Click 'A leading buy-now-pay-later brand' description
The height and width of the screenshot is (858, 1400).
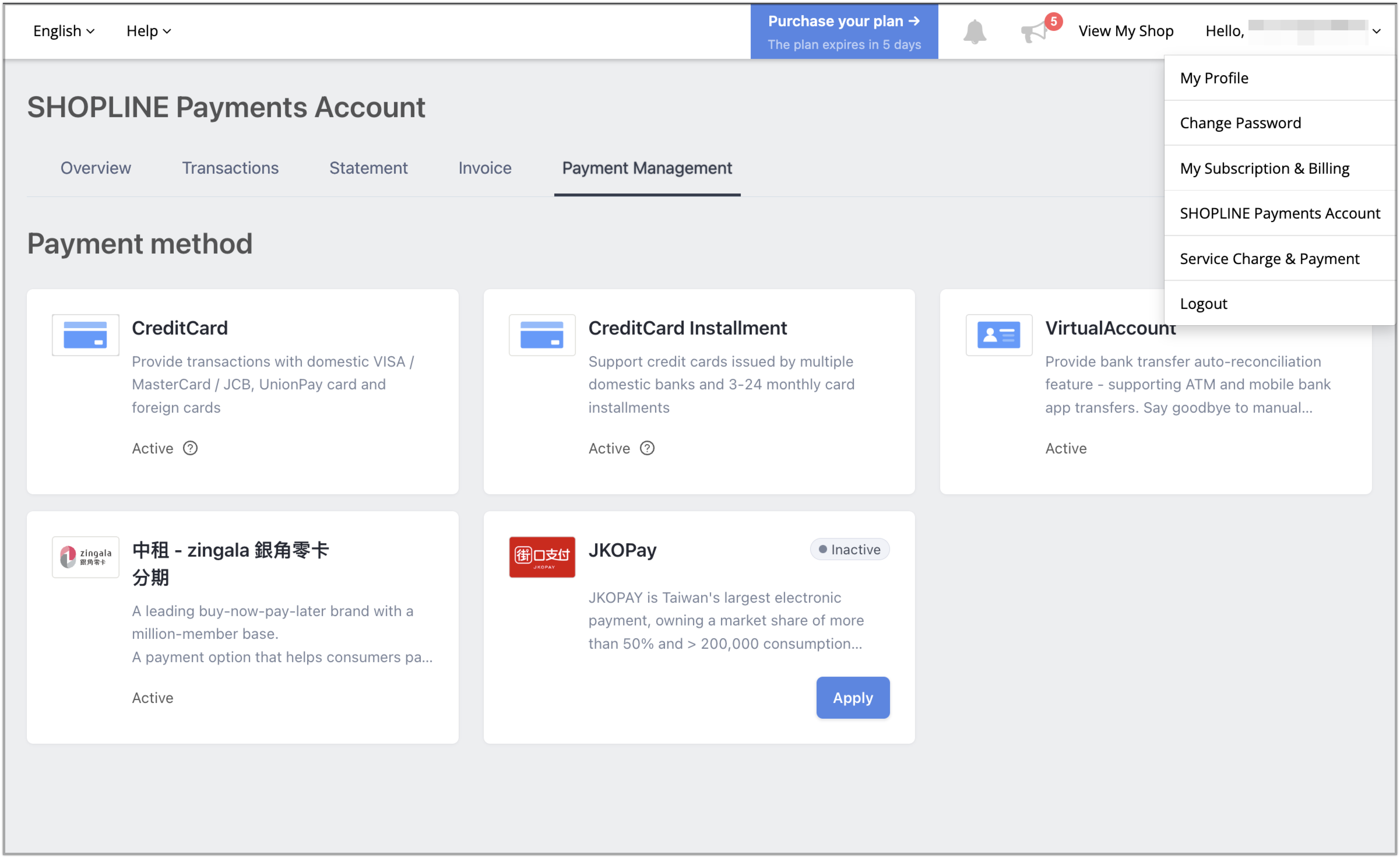point(282,634)
